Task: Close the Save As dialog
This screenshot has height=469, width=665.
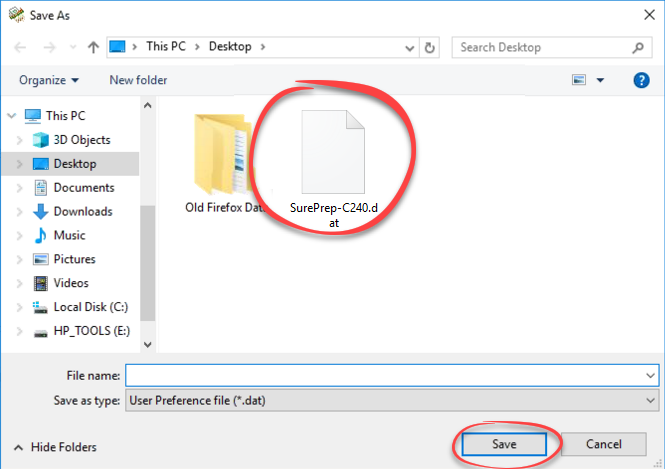Action: (x=649, y=15)
